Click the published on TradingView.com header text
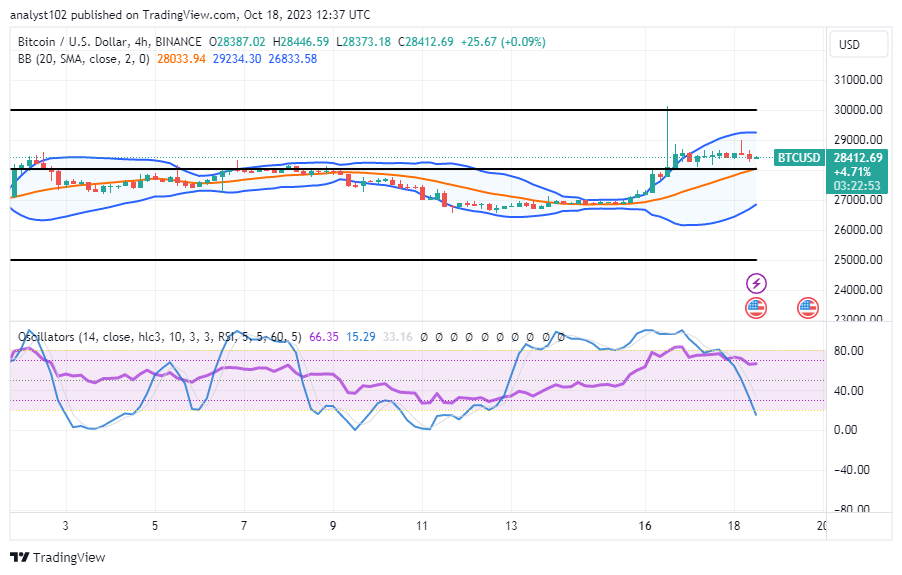902x575 pixels. pyautogui.click(x=154, y=15)
